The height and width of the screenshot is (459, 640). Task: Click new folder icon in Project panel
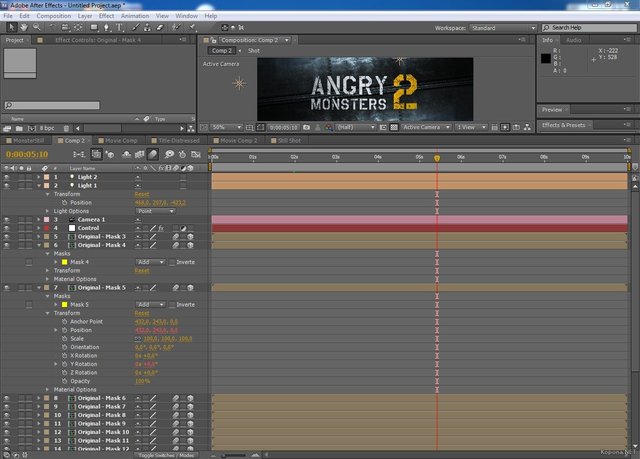click(x=19, y=129)
